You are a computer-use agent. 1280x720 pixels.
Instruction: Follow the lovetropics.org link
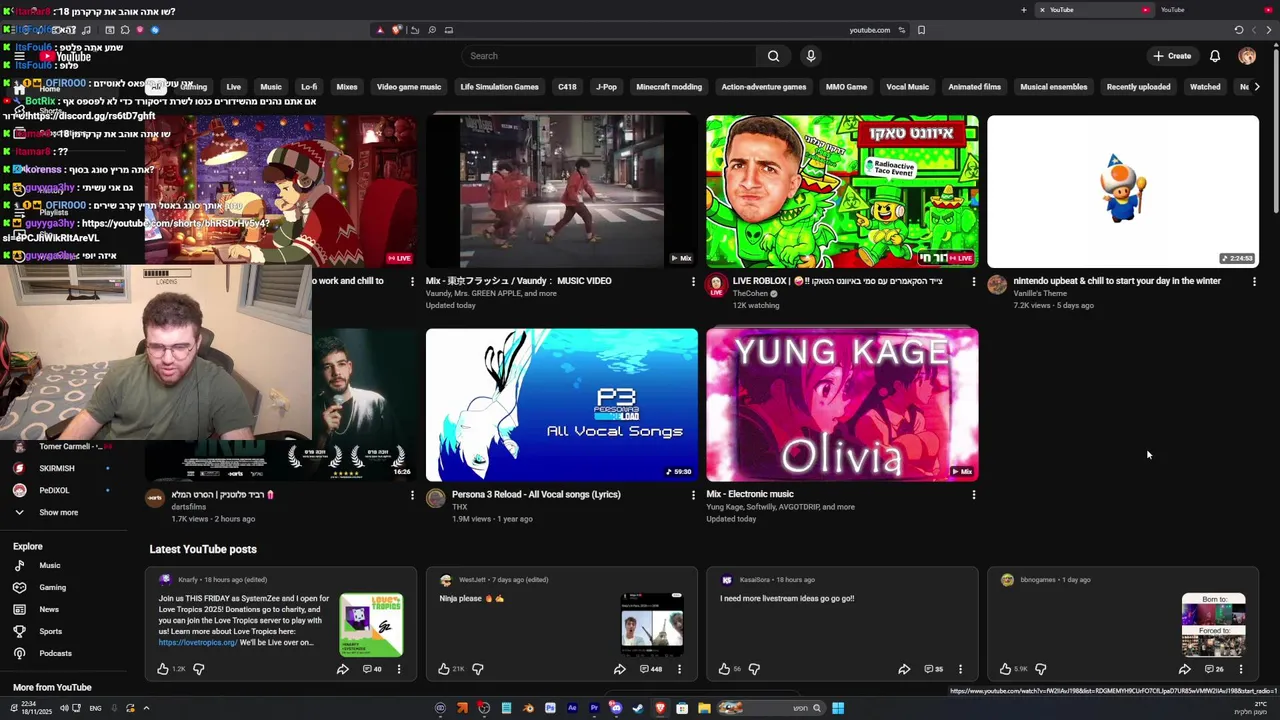pos(198,643)
